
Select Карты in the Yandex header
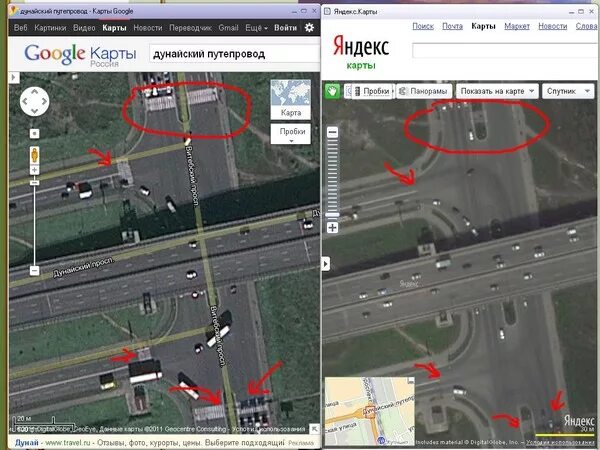coord(483,26)
